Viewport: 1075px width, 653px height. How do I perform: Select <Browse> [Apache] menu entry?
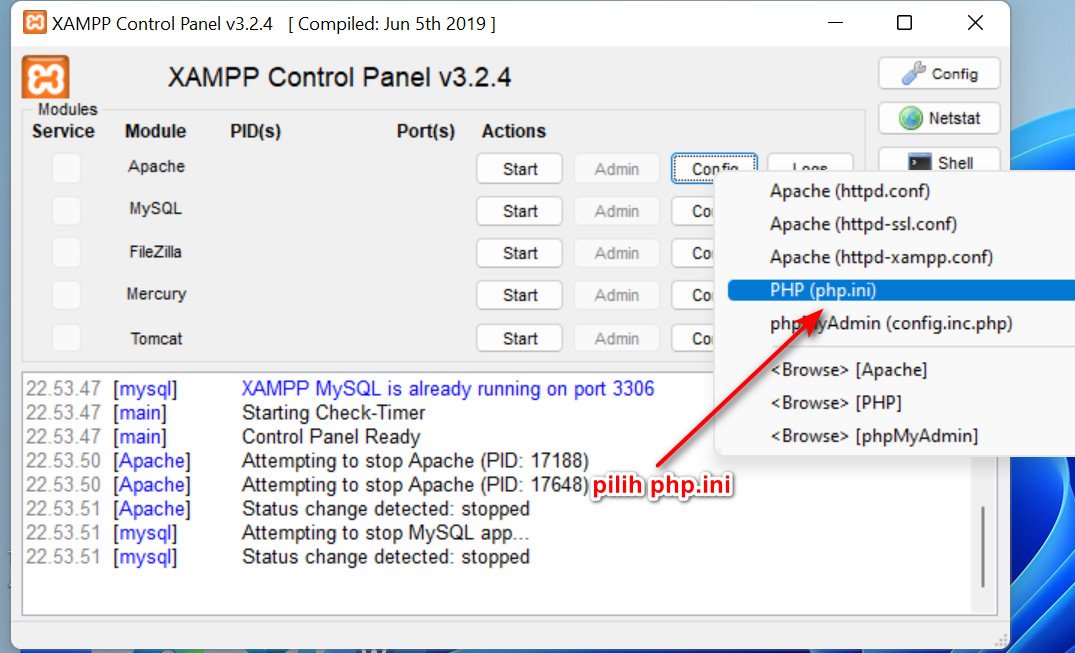(x=849, y=370)
